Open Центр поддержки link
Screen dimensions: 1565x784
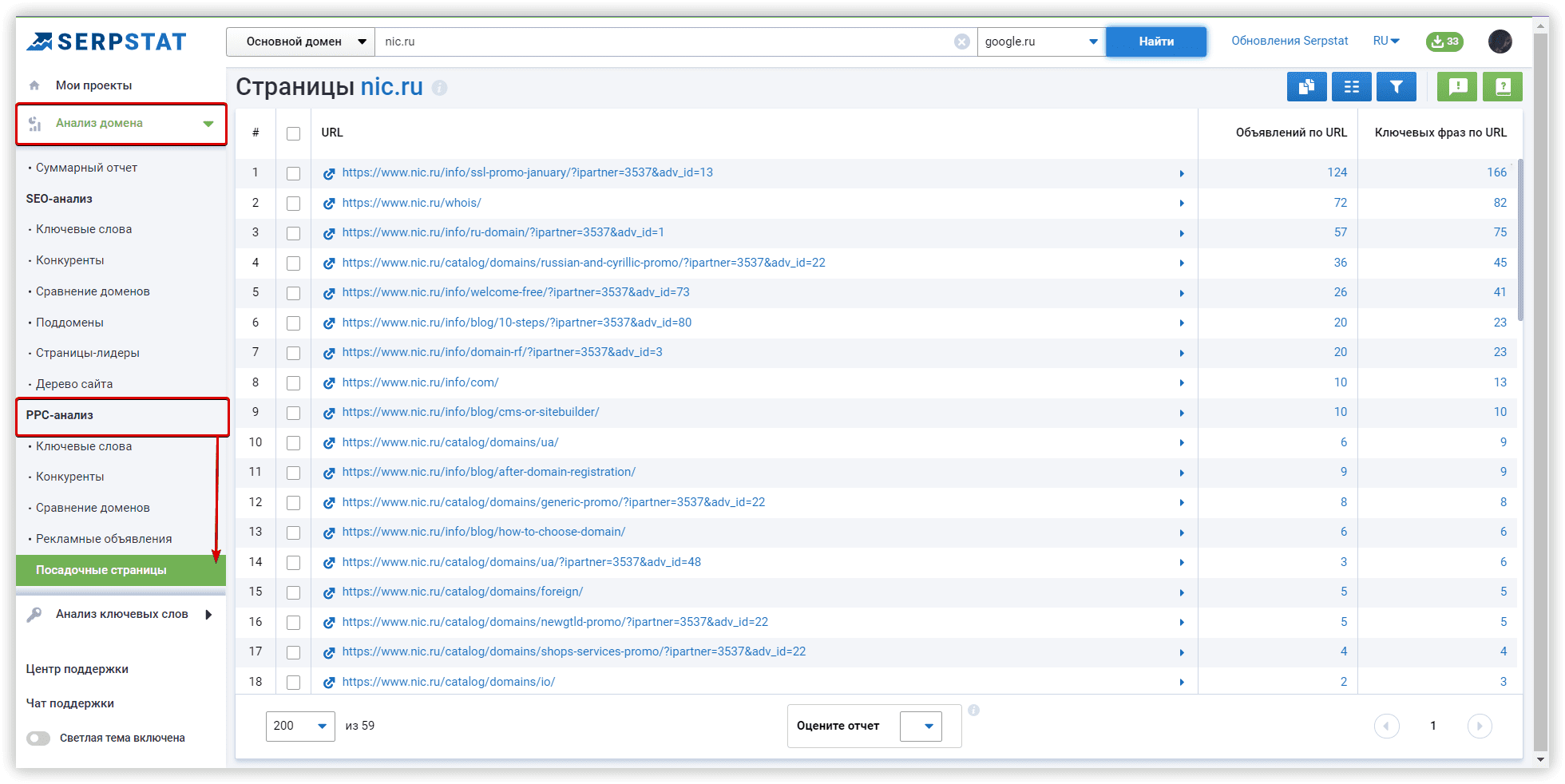77,669
